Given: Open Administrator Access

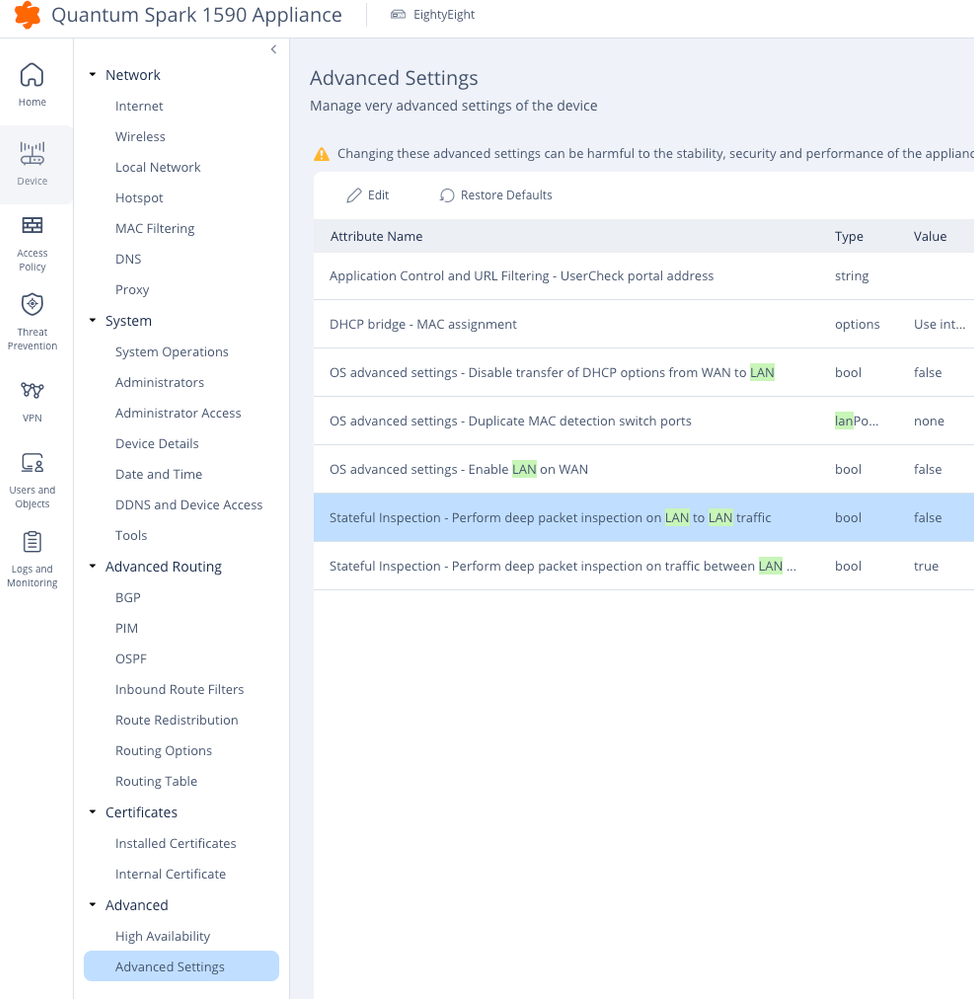Looking at the screenshot, I should pyautogui.click(x=178, y=413).
